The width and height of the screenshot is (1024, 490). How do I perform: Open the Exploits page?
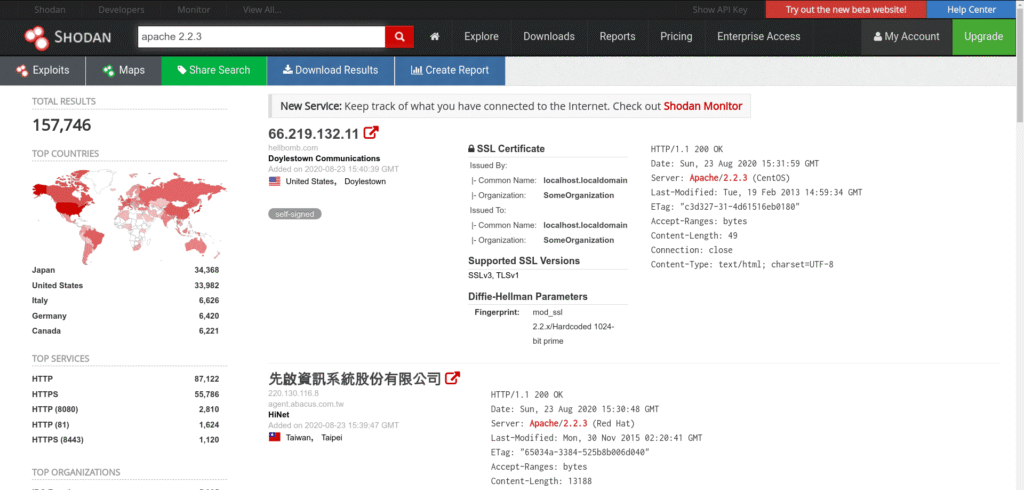pos(42,71)
